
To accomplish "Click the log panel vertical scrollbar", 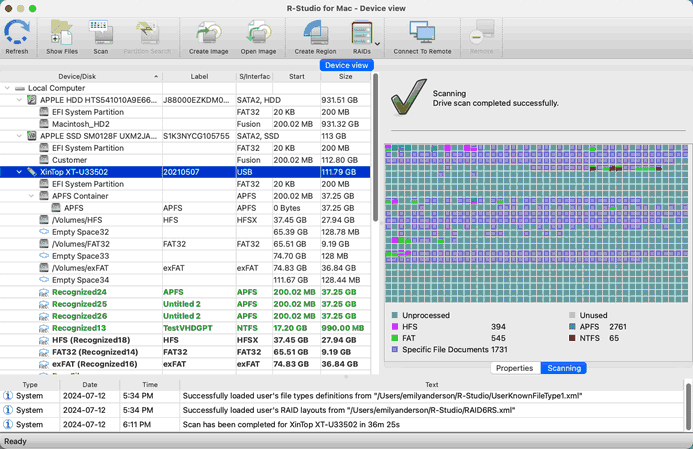I will 688,407.
